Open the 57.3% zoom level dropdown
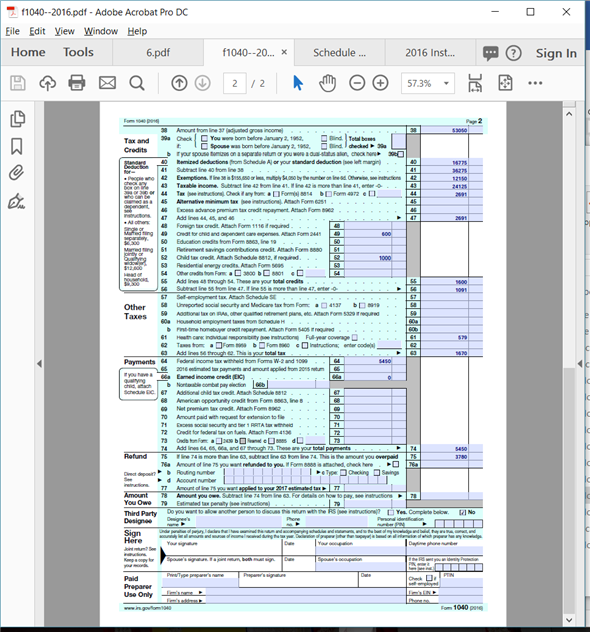 pos(428,83)
